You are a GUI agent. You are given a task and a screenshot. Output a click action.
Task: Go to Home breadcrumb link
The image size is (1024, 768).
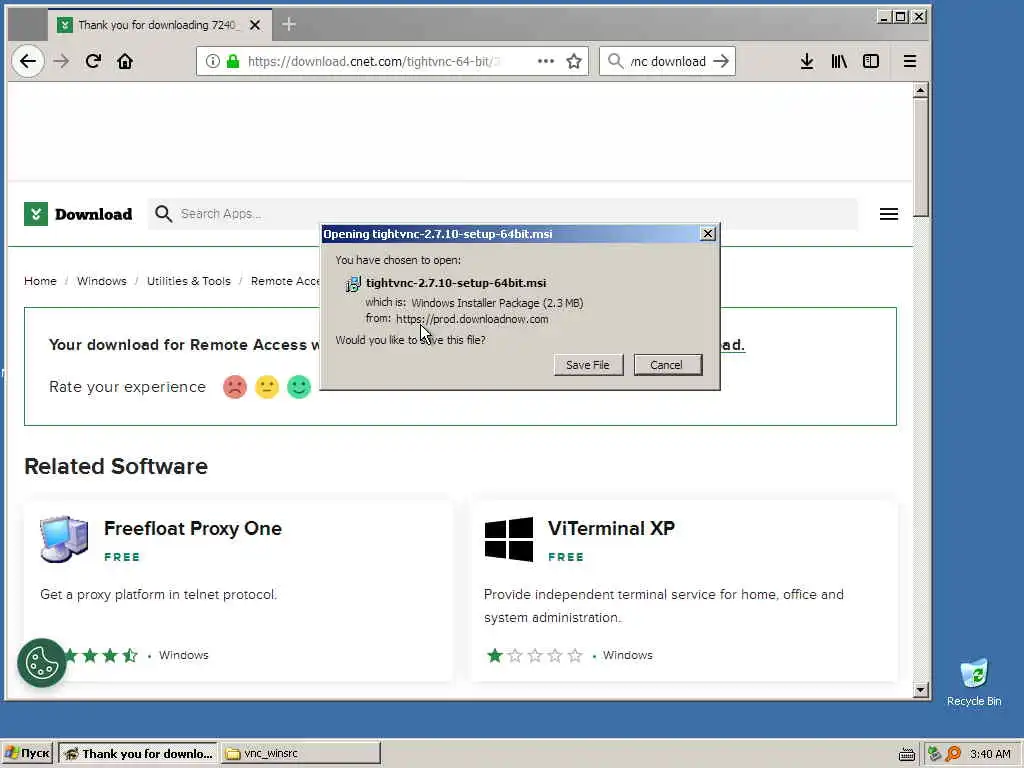pyautogui.click(x=40, y=281)
